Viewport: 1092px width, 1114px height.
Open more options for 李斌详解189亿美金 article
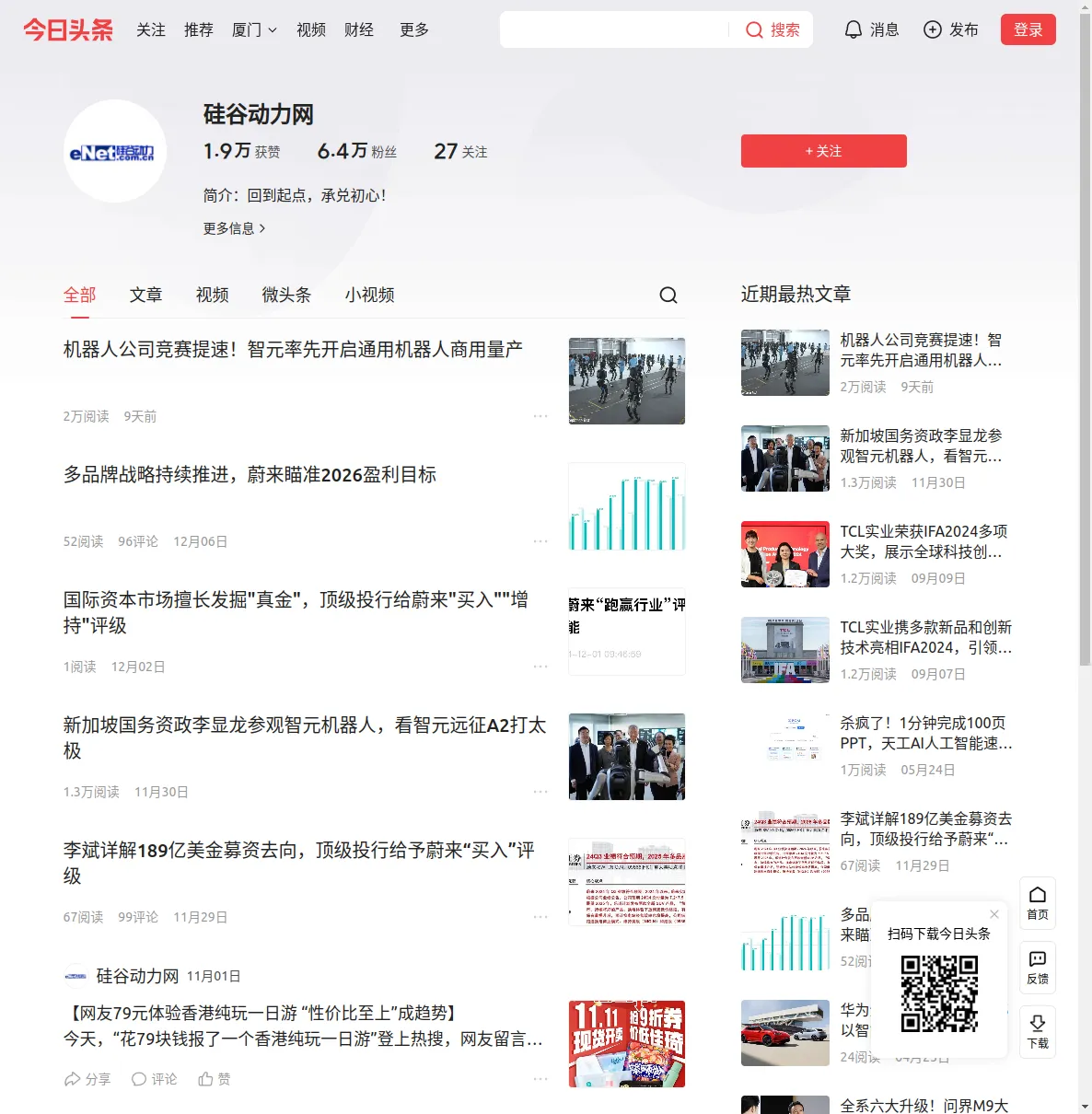tap(540, 917)
